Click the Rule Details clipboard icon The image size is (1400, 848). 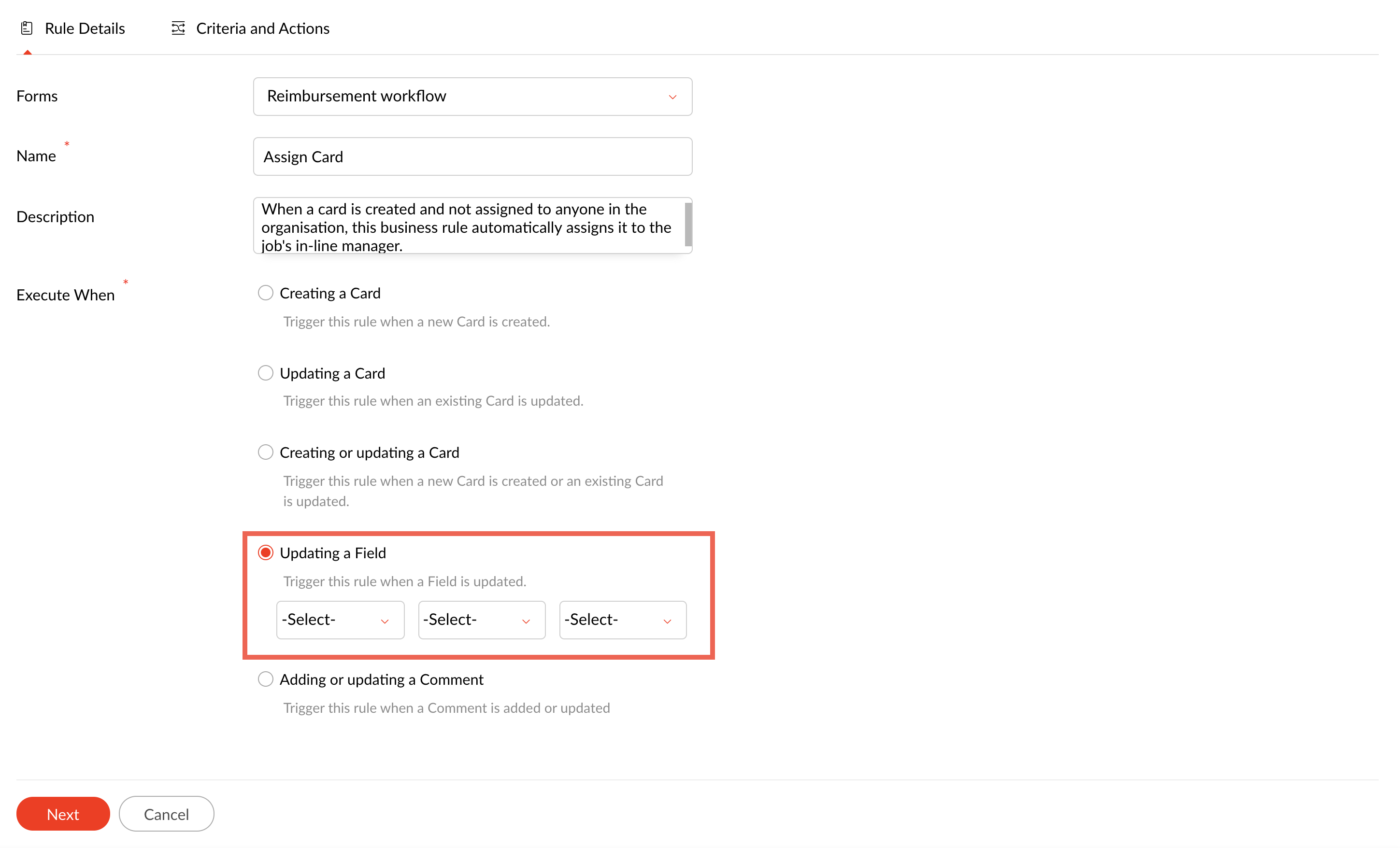(27, 28)
